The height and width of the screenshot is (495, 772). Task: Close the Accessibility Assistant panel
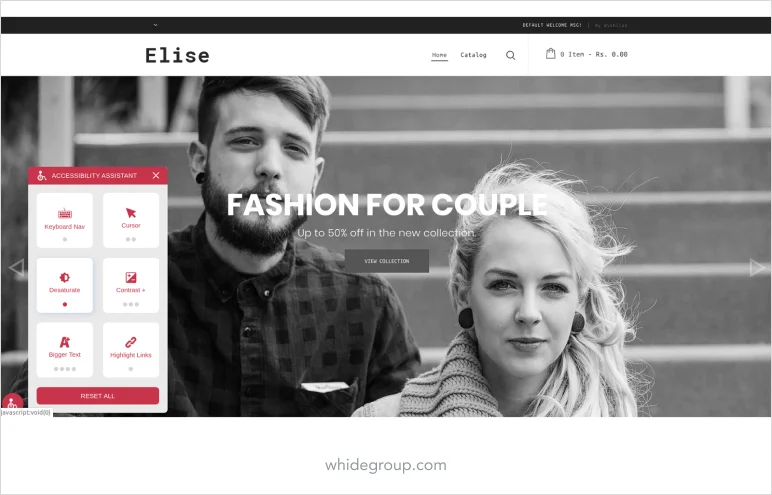point(156,175)
